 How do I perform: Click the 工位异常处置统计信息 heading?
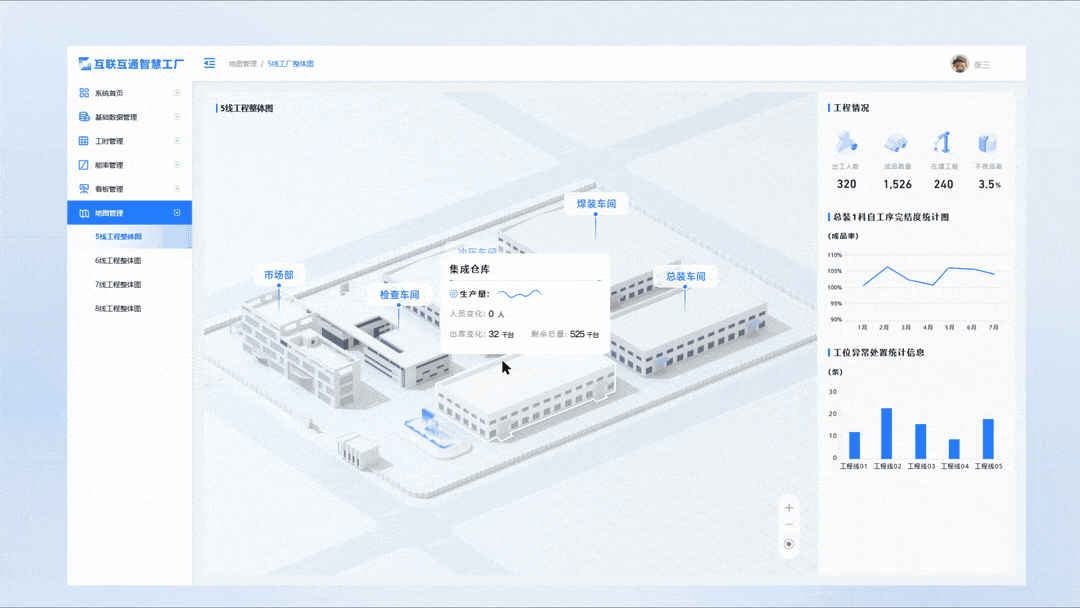[x=879, y=353]
